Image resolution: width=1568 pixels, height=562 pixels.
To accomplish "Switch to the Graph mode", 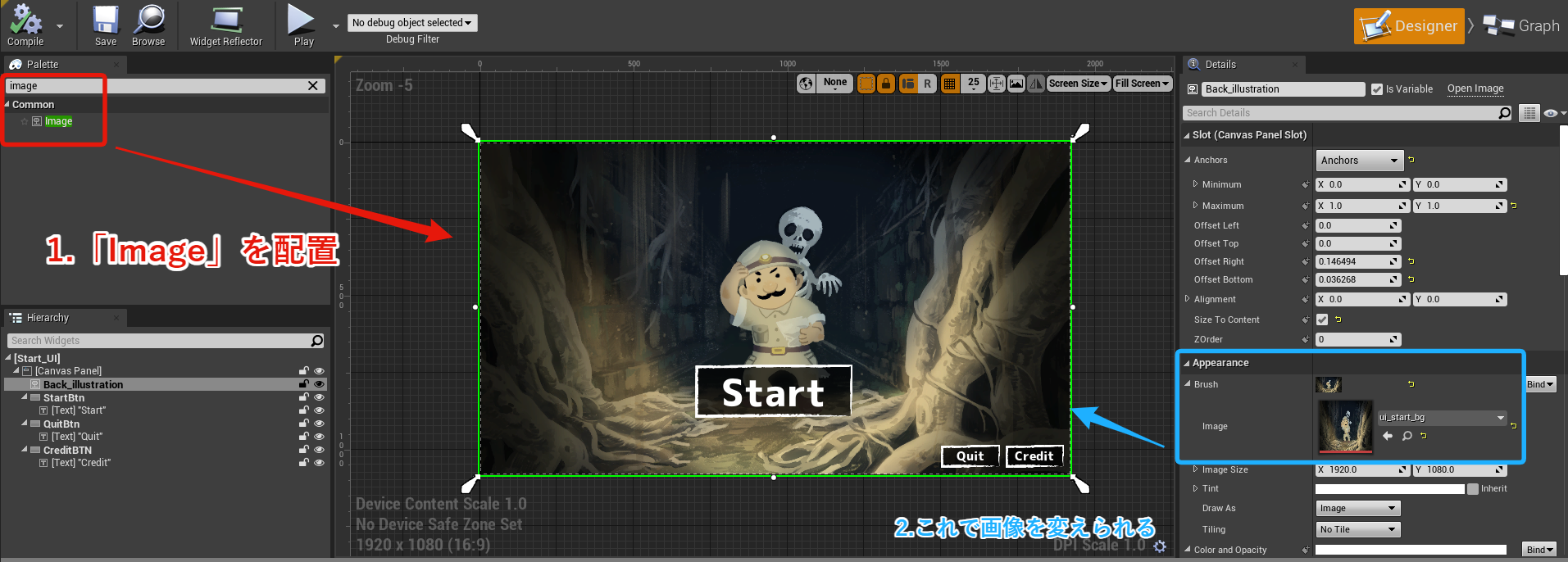I will pyautogui.click(x=1521, y=26).
